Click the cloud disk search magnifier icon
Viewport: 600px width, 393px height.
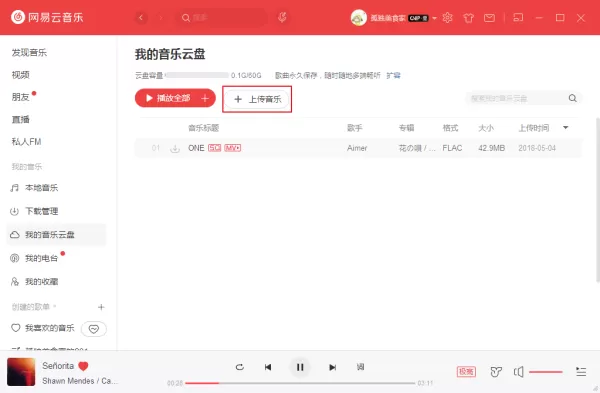tap(572, 98)
